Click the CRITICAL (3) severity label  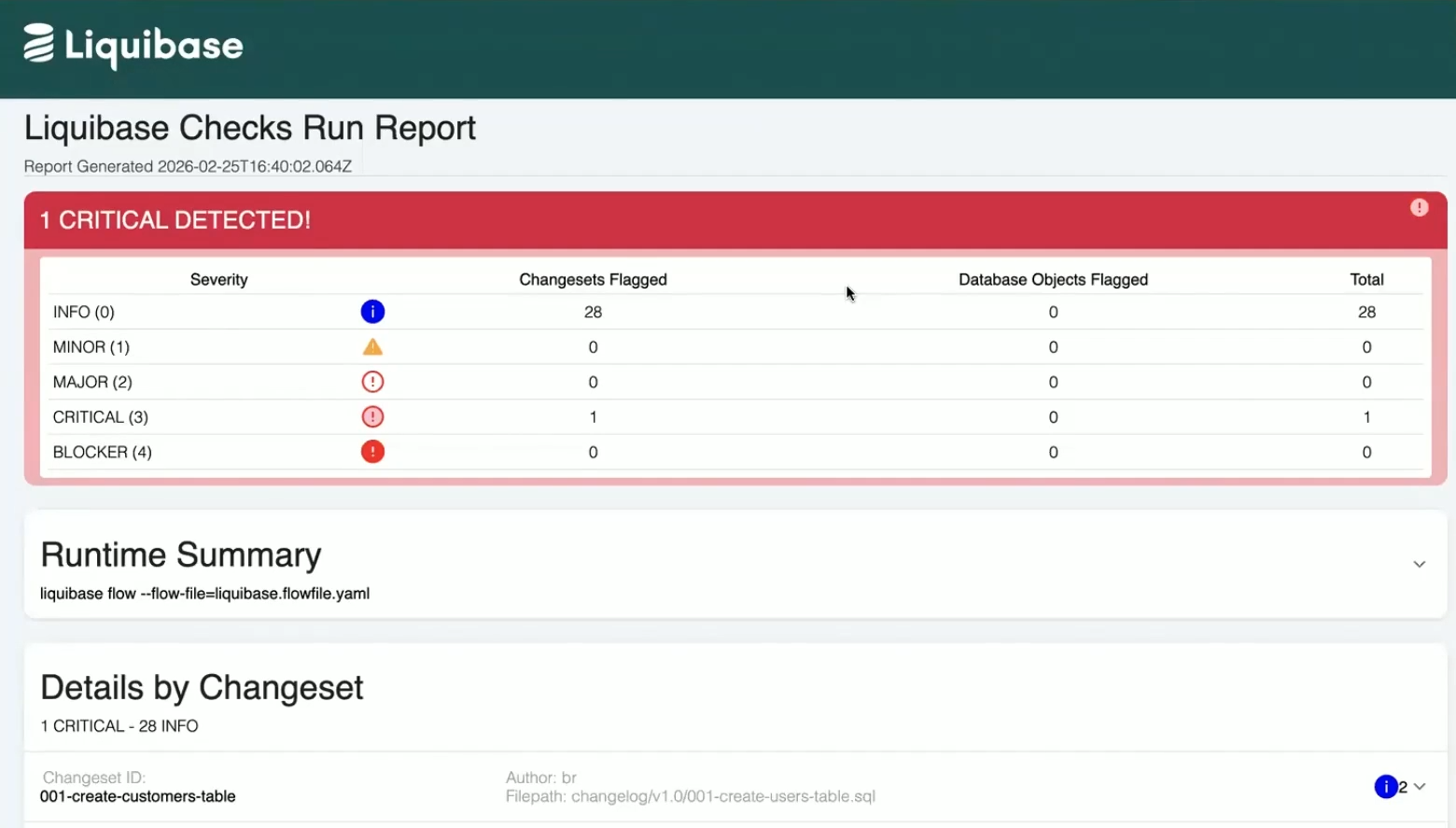(x=100, y=417)
